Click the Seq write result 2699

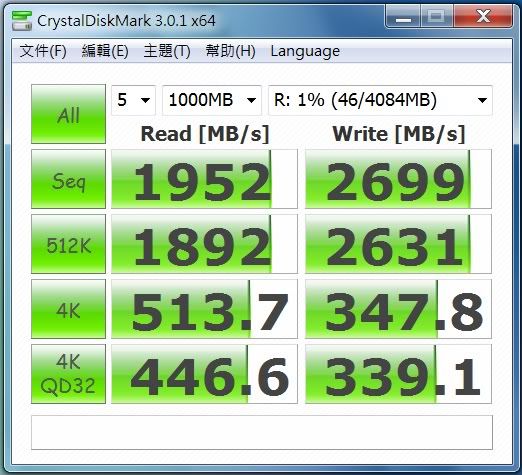pos(398,179)
